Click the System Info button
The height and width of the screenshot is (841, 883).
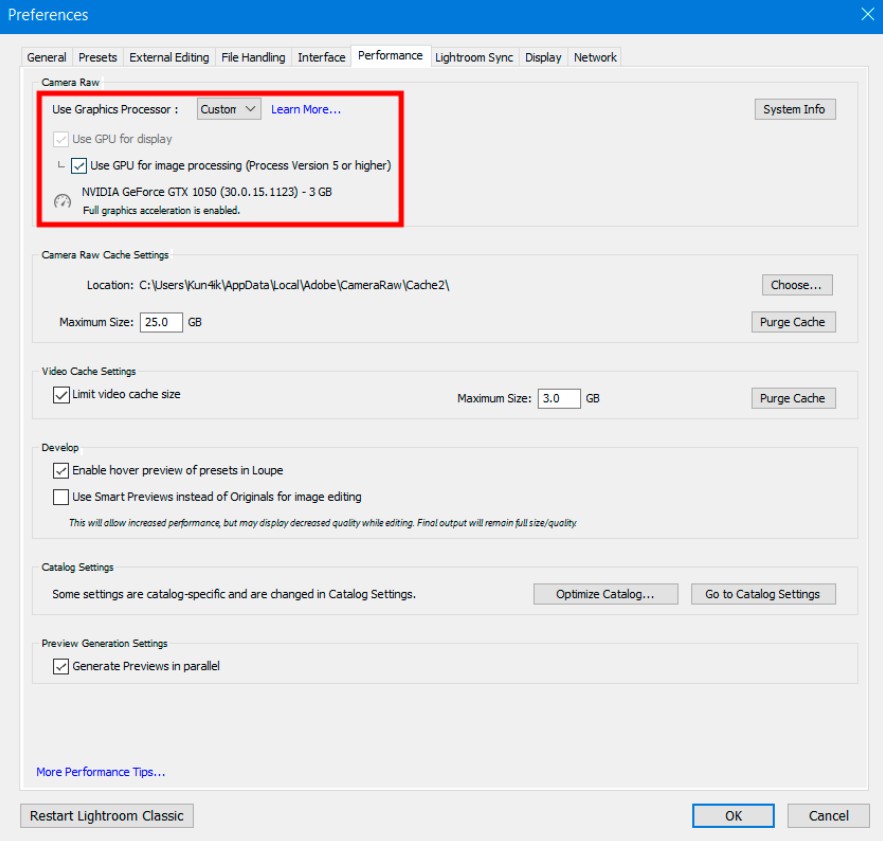tap(795, 109)
